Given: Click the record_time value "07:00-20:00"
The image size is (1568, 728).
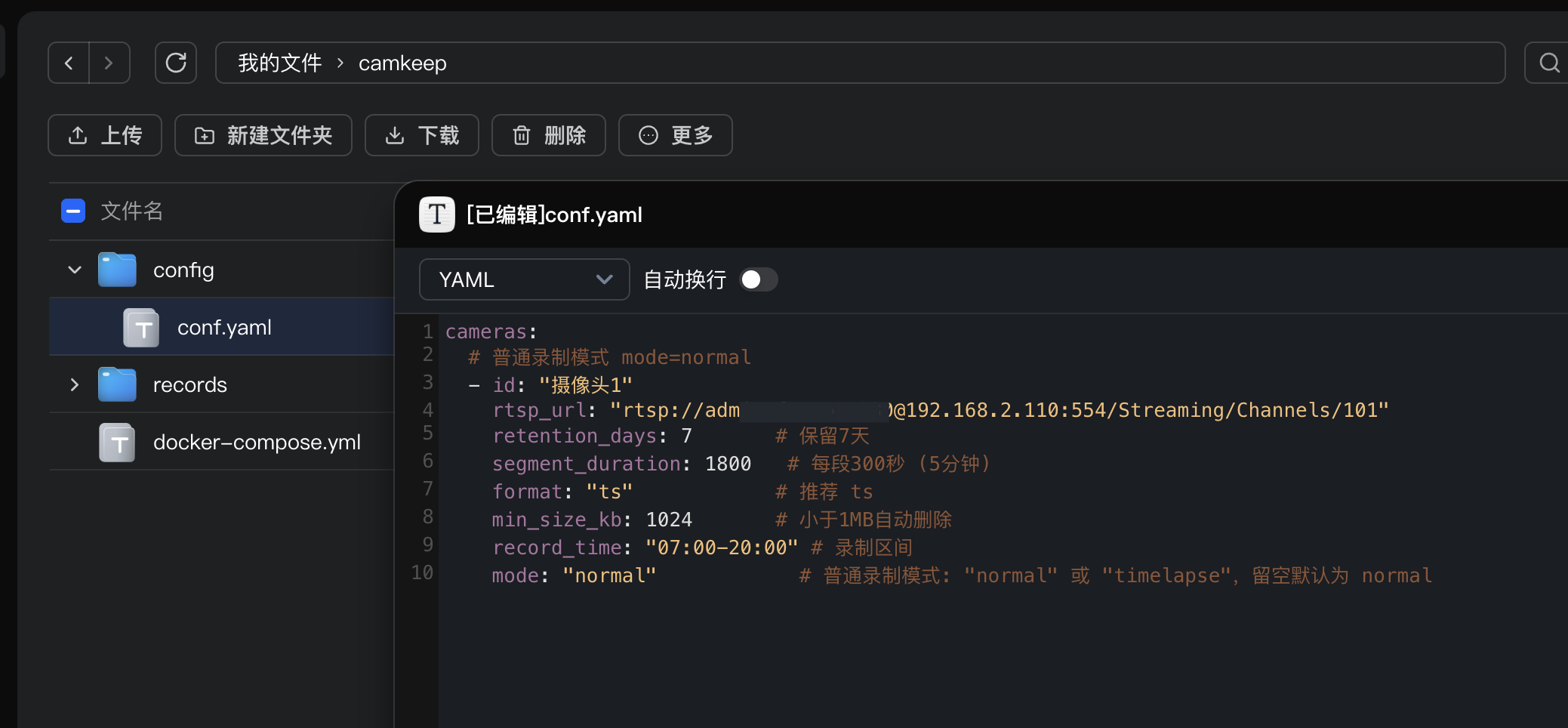Looking at the screenshot, I should point(722,548).
